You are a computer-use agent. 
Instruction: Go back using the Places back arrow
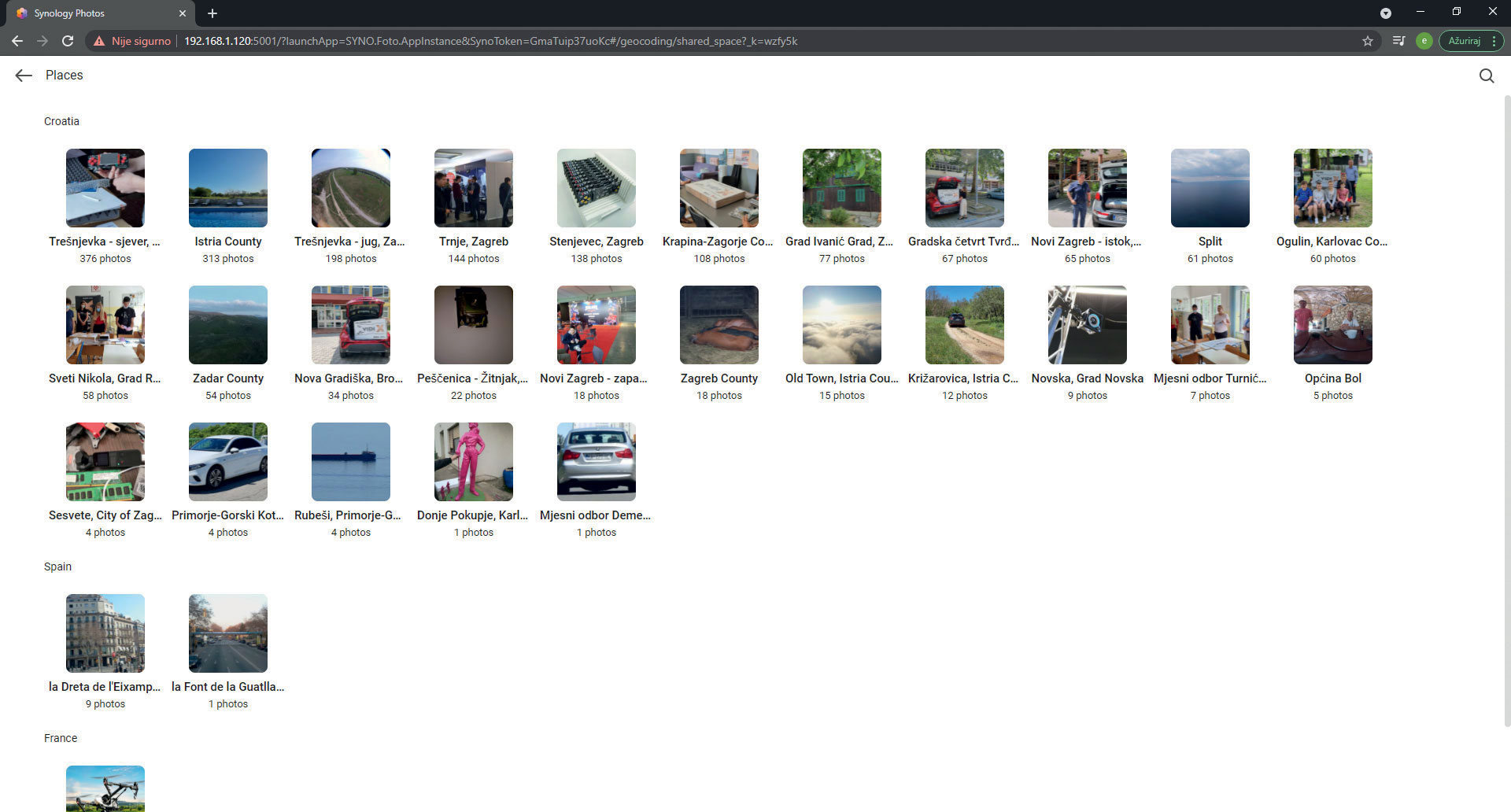click(x=24, y=76)
